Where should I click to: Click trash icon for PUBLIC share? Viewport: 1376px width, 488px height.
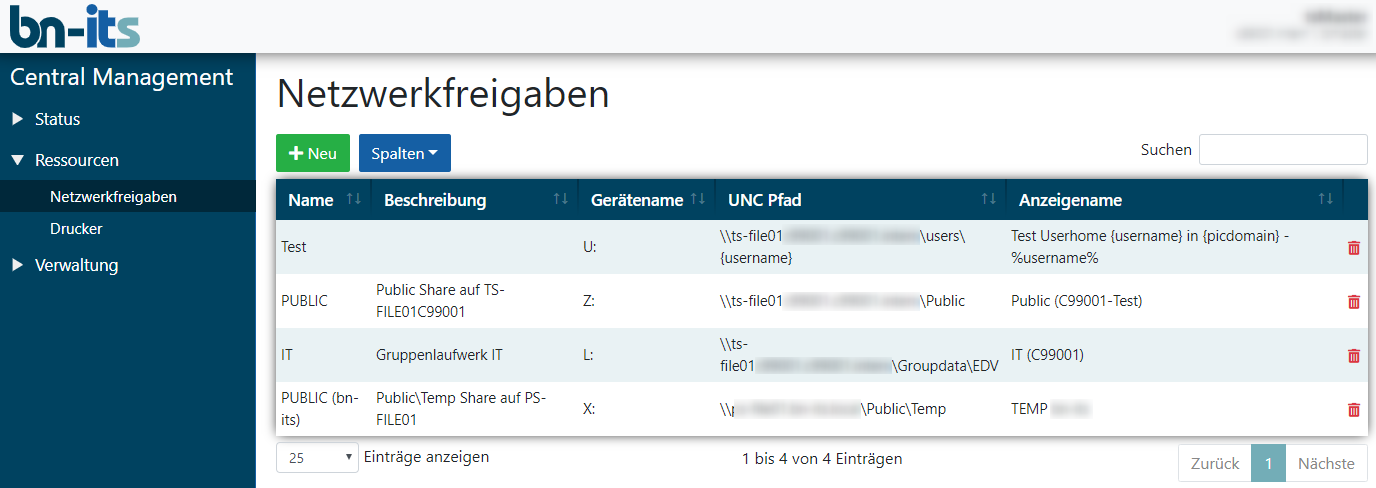point(1354,301)
